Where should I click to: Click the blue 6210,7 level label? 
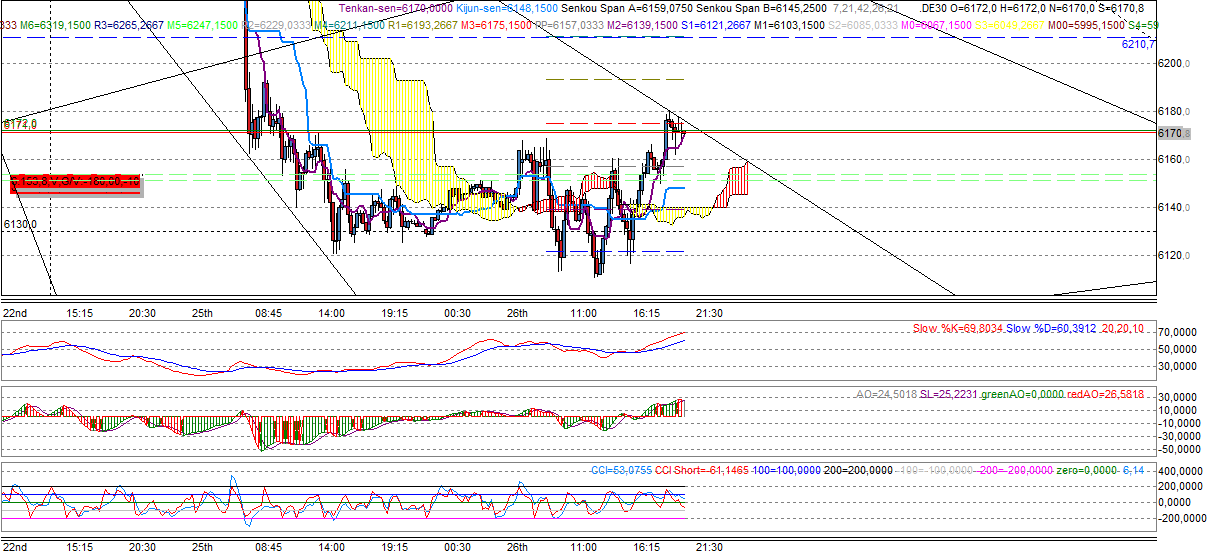click(1138, 44)
